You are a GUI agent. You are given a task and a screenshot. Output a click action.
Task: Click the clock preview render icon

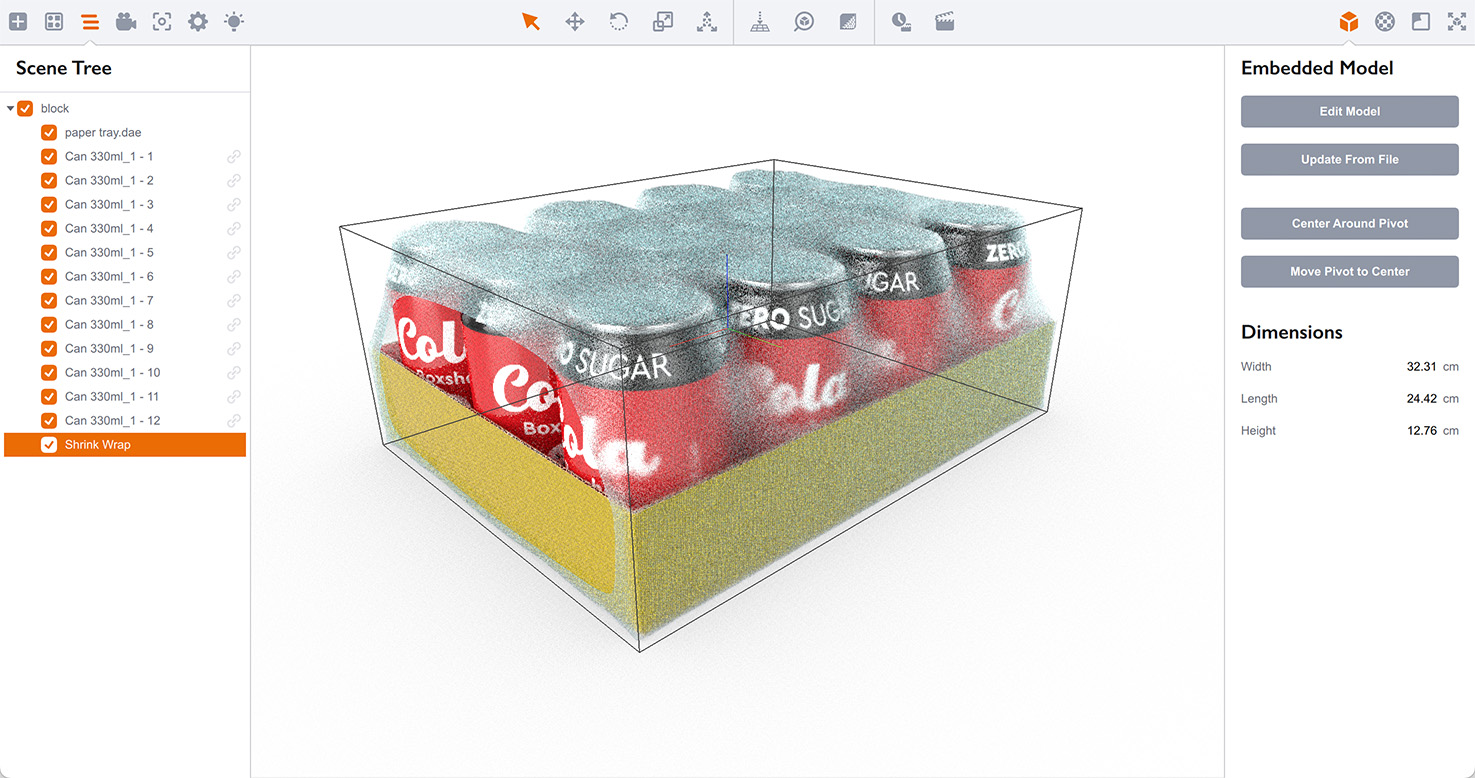pyautogui.click(x=901, y=21)
